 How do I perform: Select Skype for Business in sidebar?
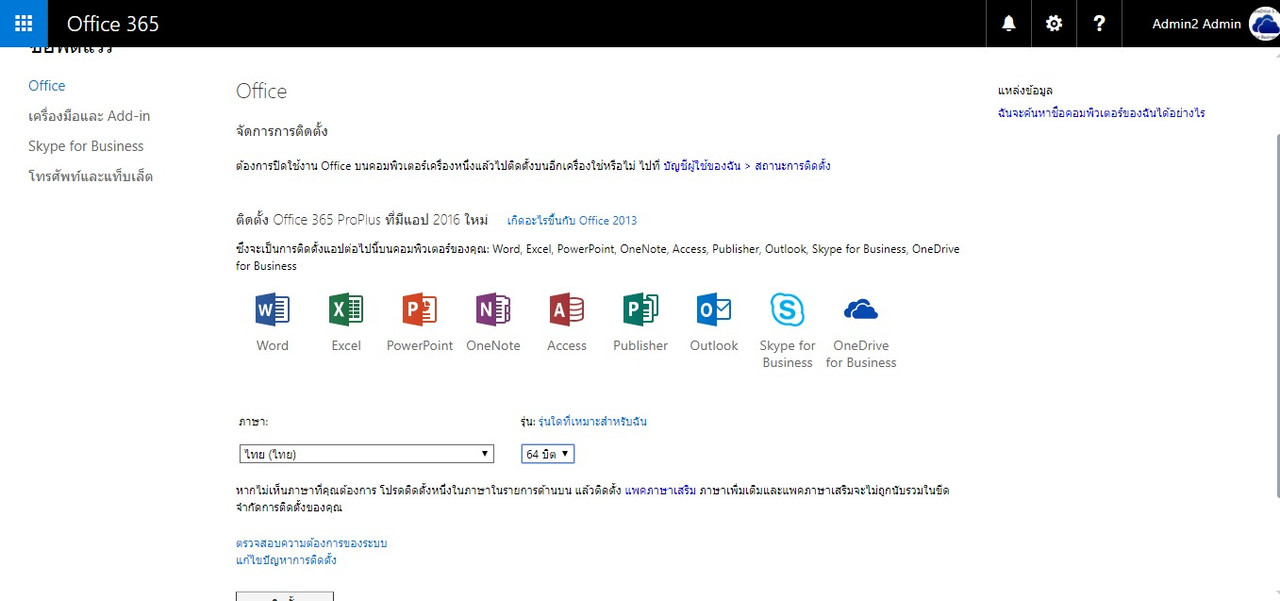pos(86,146)
